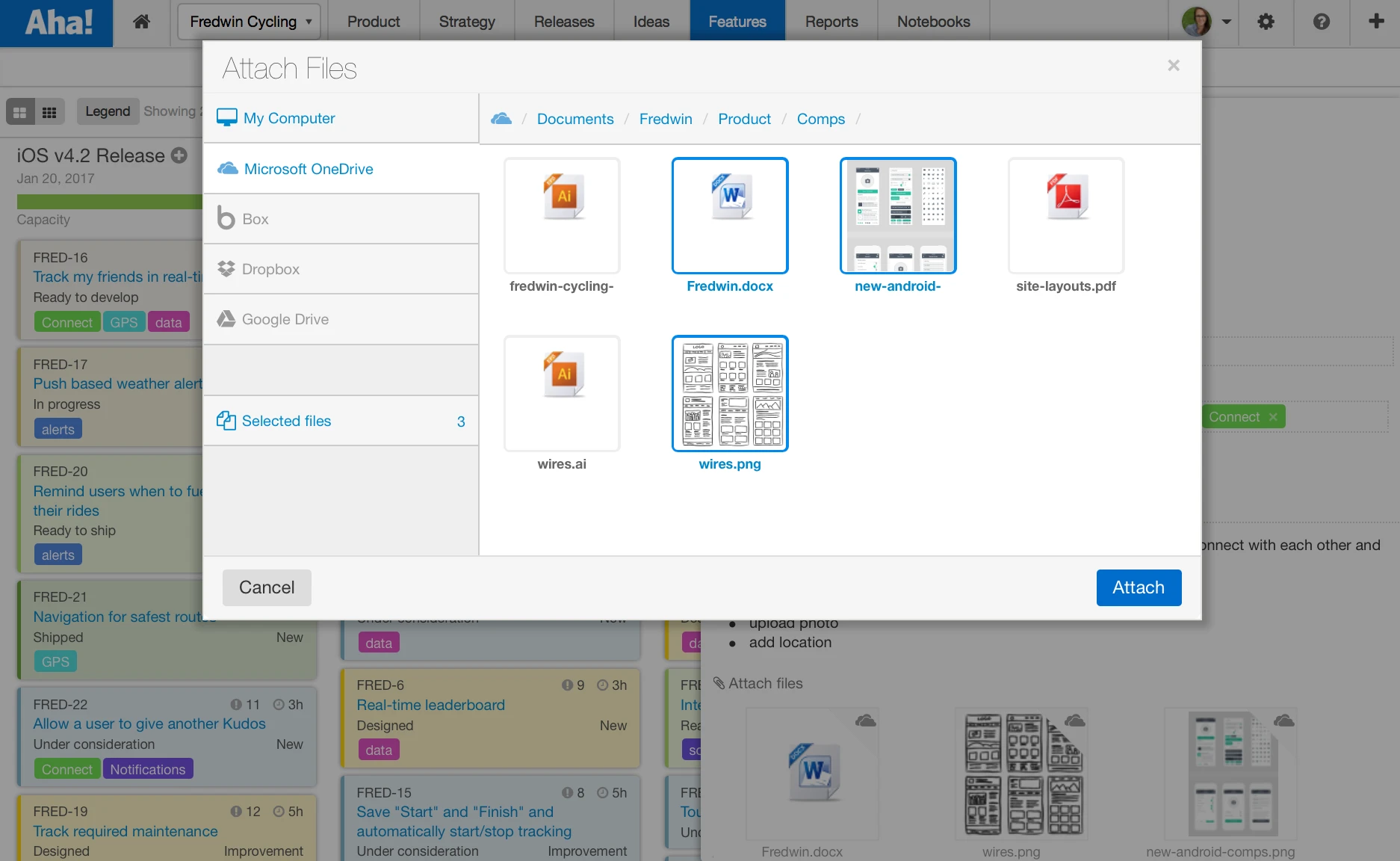Click the Attach button
1400x861 pixels.
pos(1139,587)
